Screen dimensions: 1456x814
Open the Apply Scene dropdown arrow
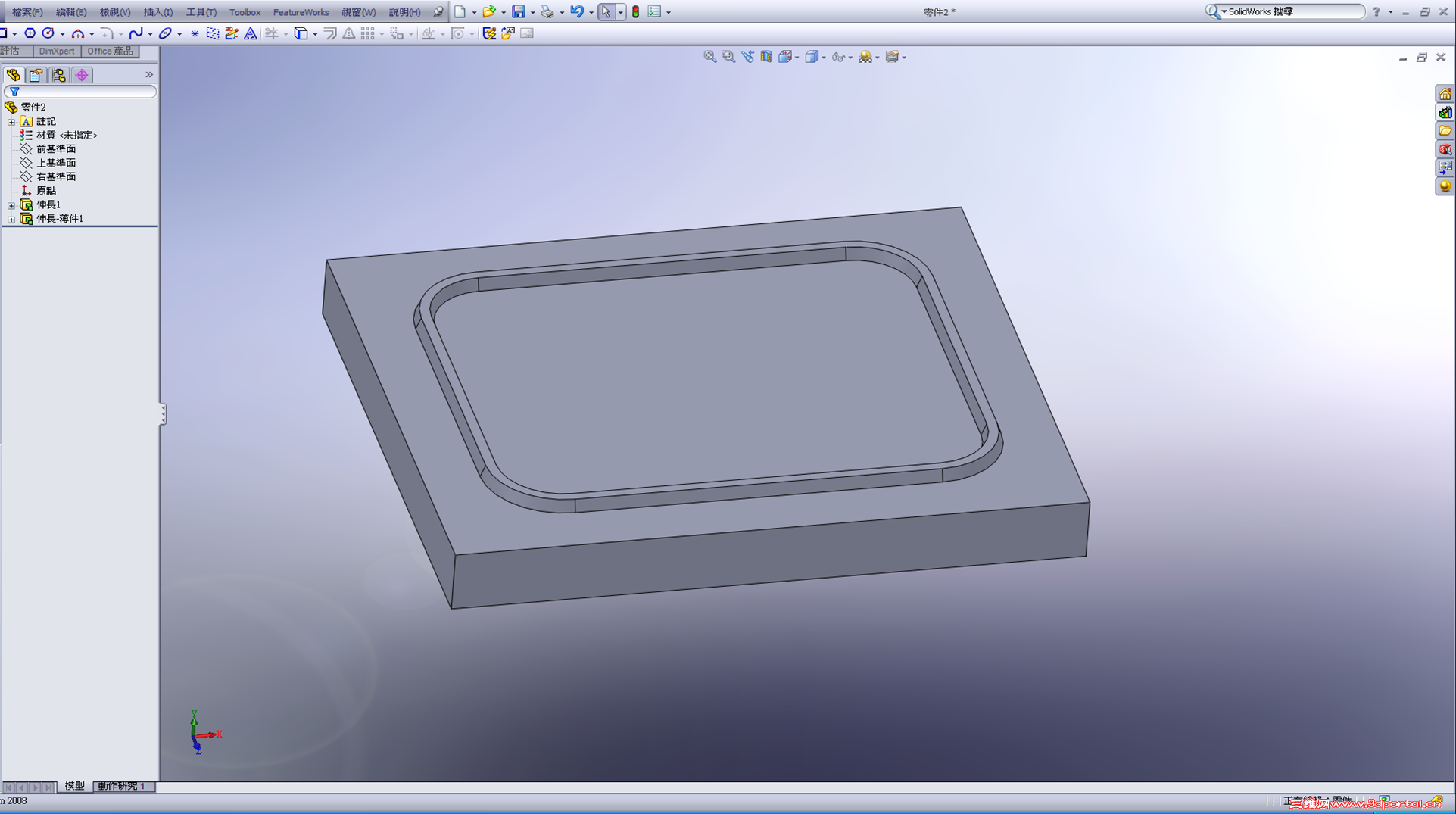pos(877,58)
